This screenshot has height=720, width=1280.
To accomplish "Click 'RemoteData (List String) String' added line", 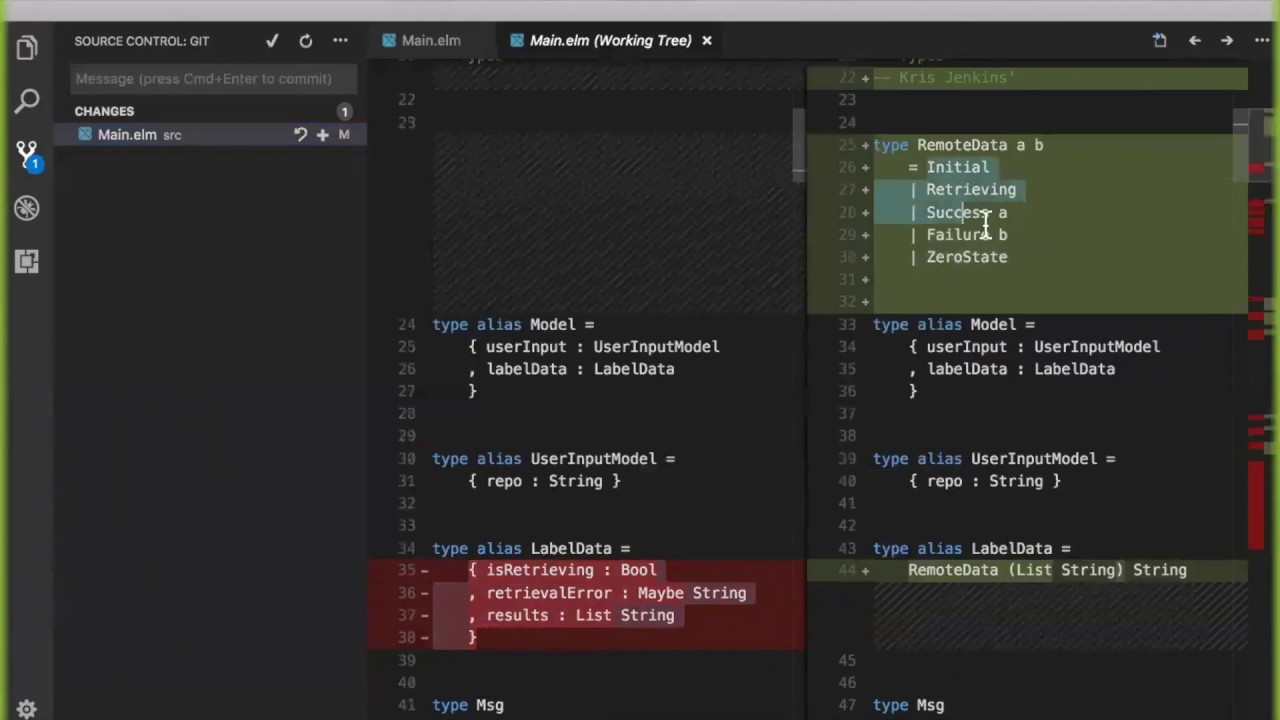I will coord(1047,570).
